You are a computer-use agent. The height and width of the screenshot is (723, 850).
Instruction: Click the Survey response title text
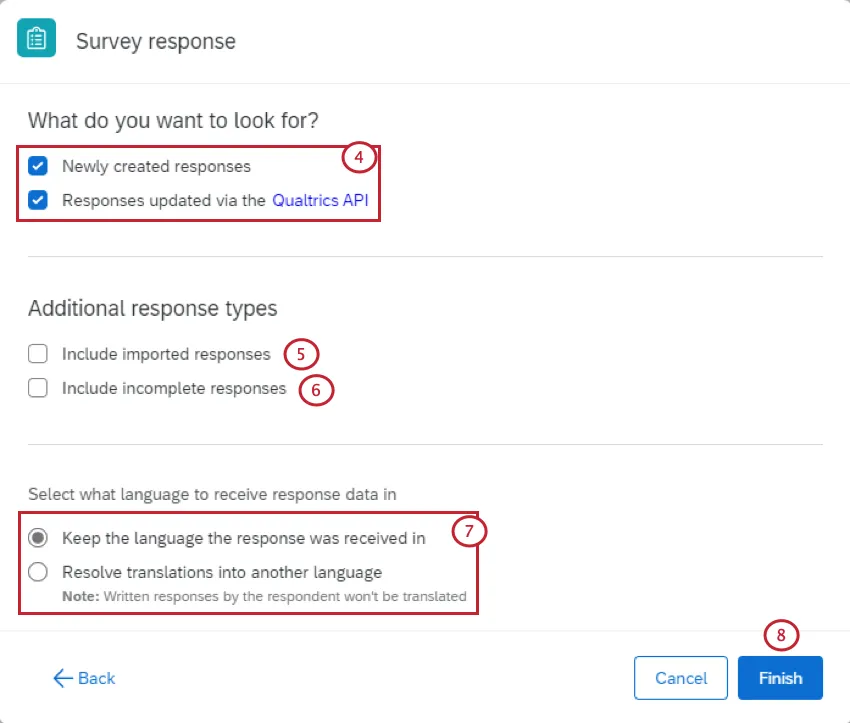pyautogui.click(x=155, y=41)
